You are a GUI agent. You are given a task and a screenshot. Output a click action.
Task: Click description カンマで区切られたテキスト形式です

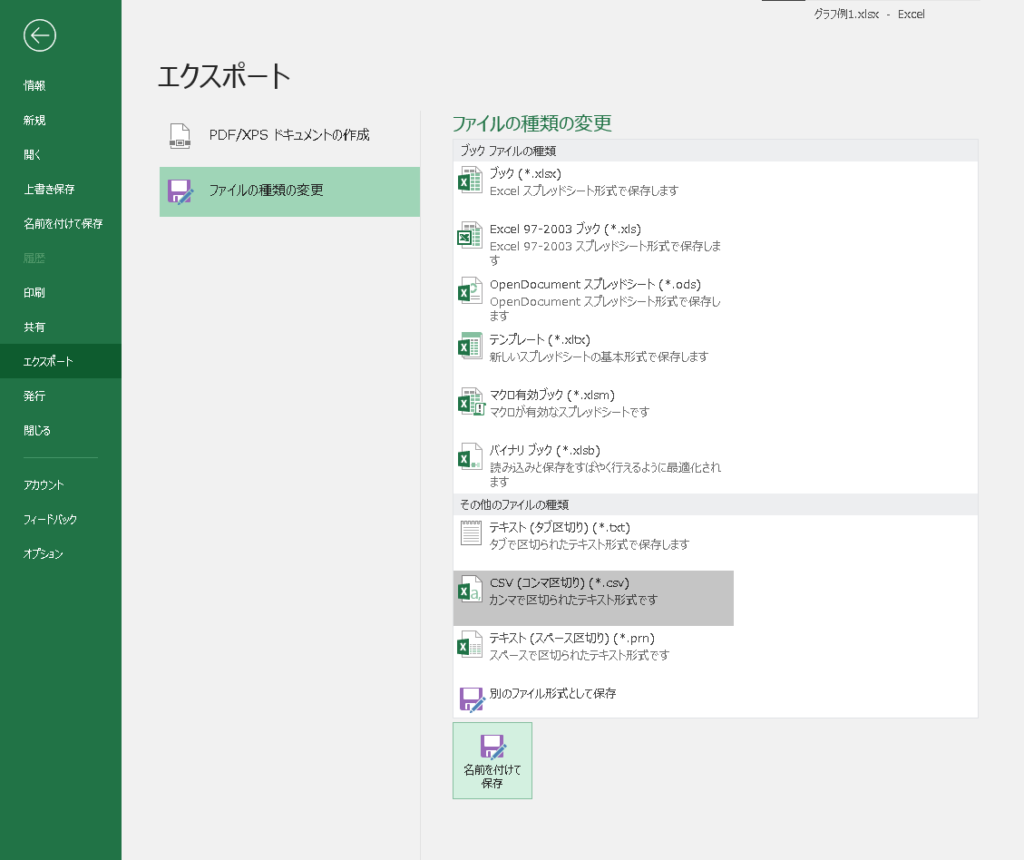tap(573, 600)
